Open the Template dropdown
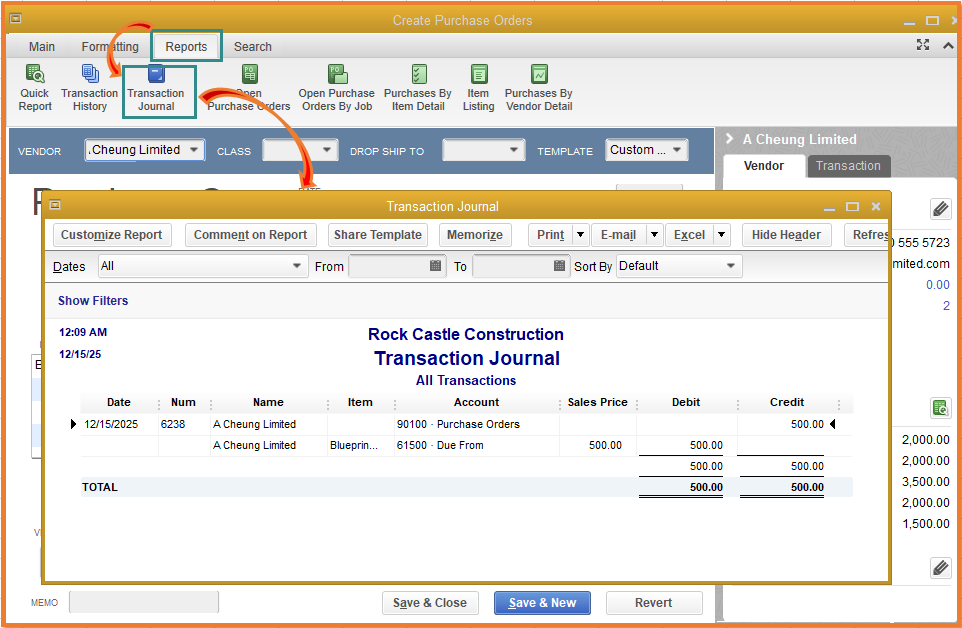The width and height of the screenshot is (962, 628). tap(677, 150)
